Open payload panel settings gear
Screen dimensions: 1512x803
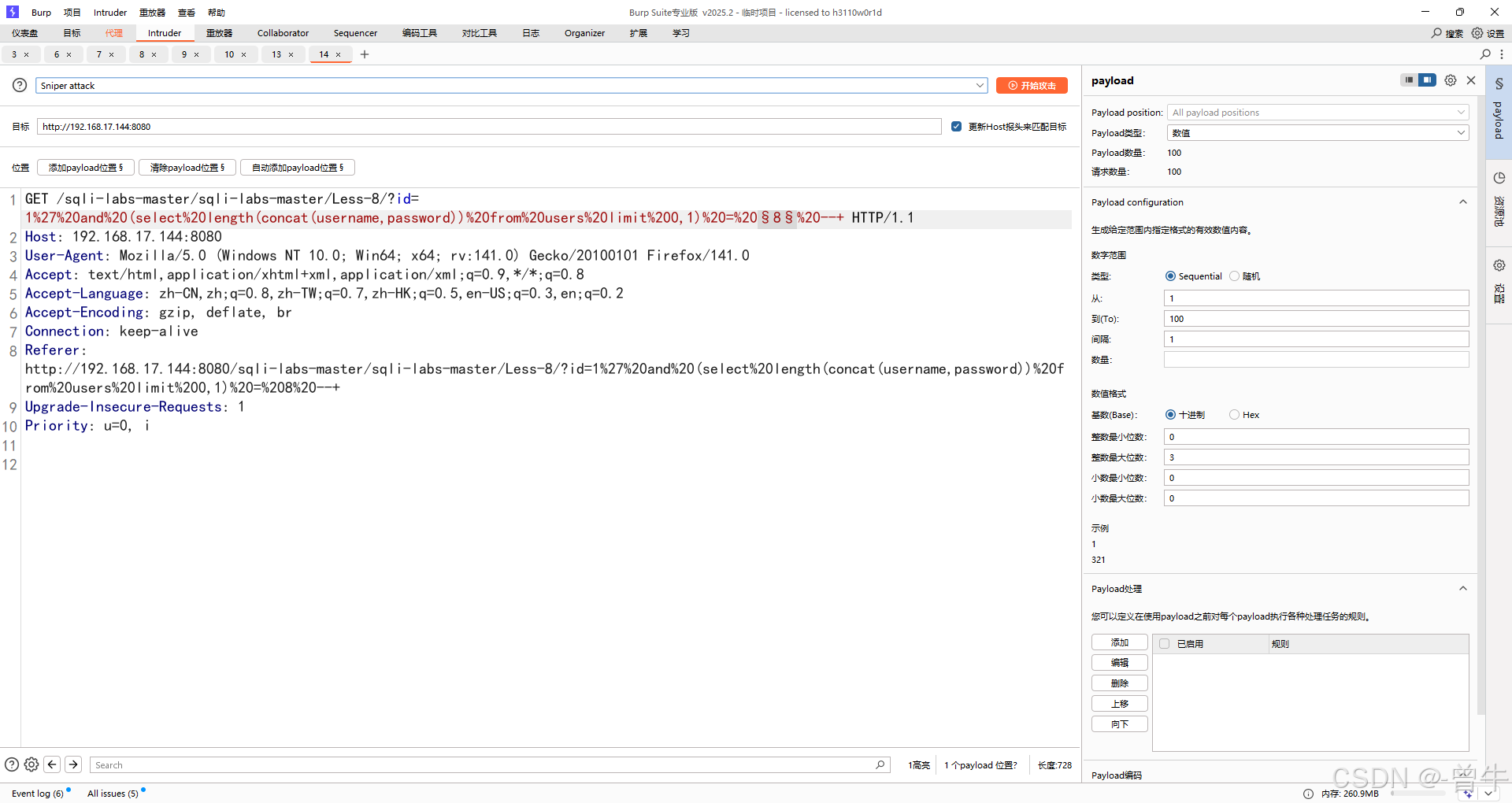pos(1451,80)
